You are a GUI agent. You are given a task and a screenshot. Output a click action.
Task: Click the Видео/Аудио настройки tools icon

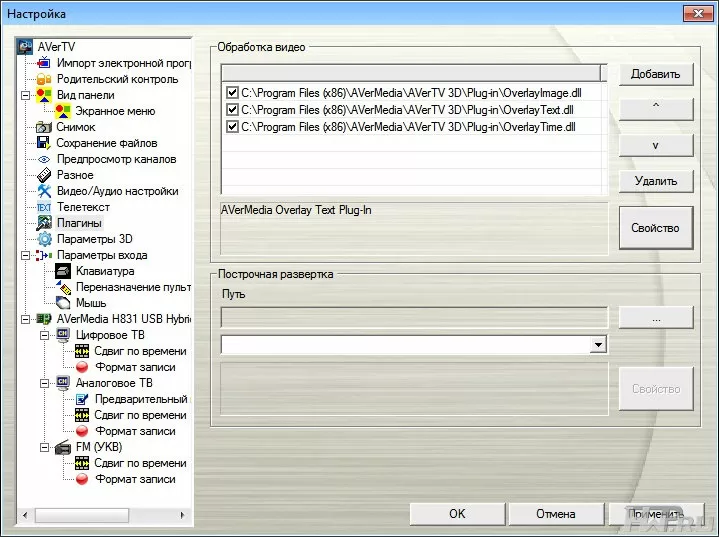44,191
